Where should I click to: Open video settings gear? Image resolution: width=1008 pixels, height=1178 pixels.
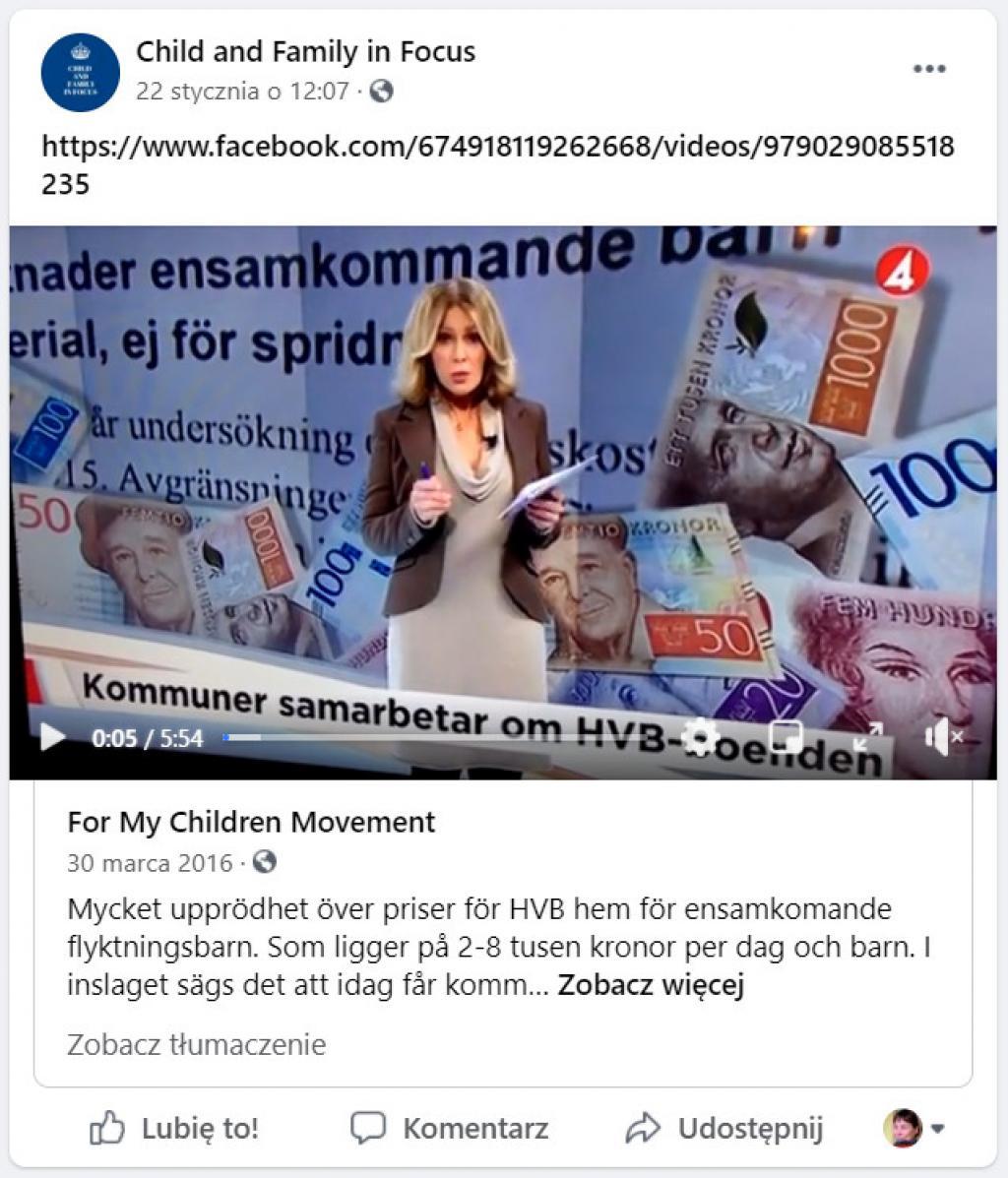[x=699, y=737]
